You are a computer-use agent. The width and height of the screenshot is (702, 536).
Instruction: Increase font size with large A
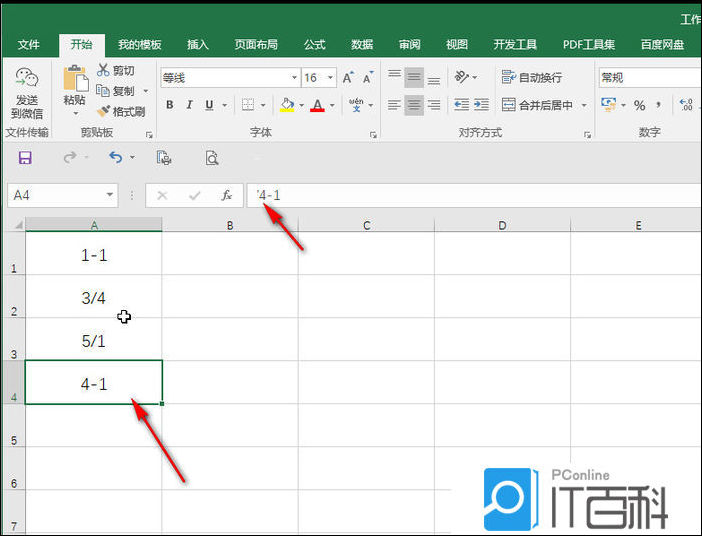coord(348,78)
